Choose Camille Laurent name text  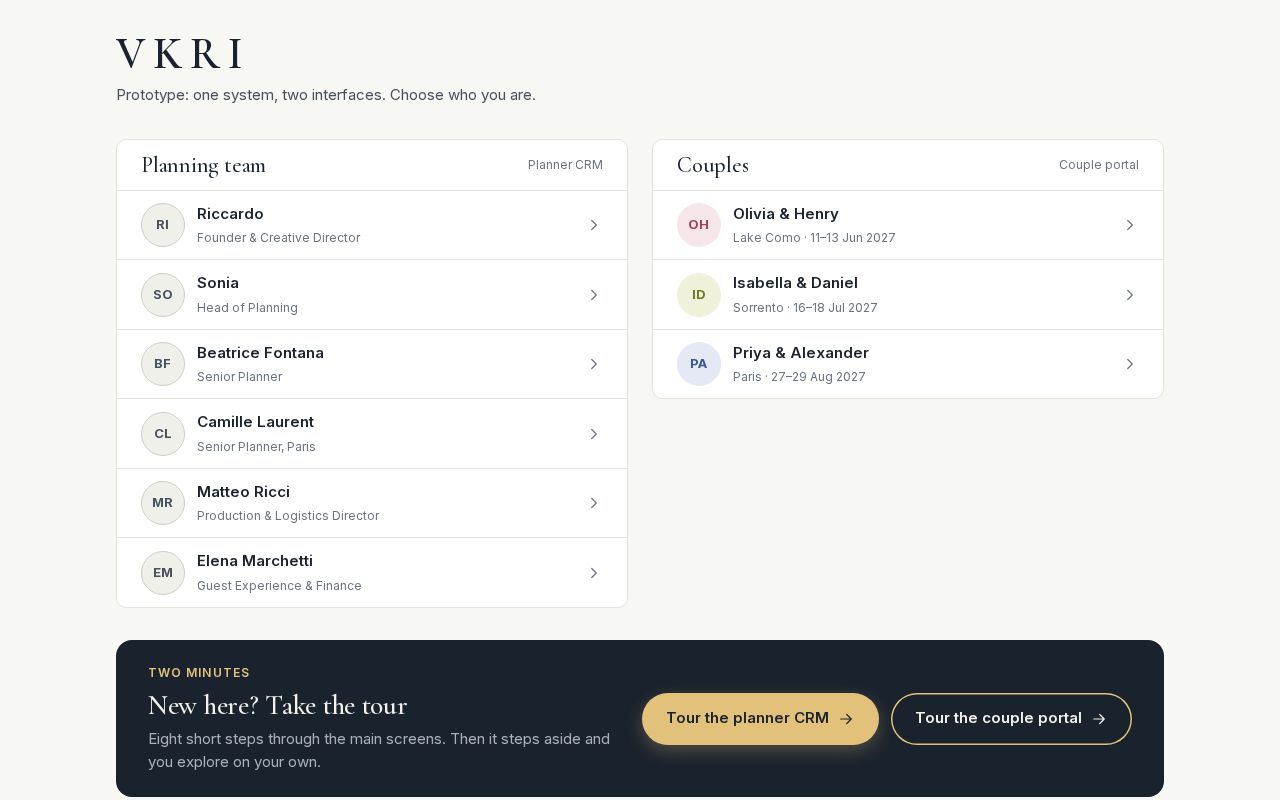(255, 422)
